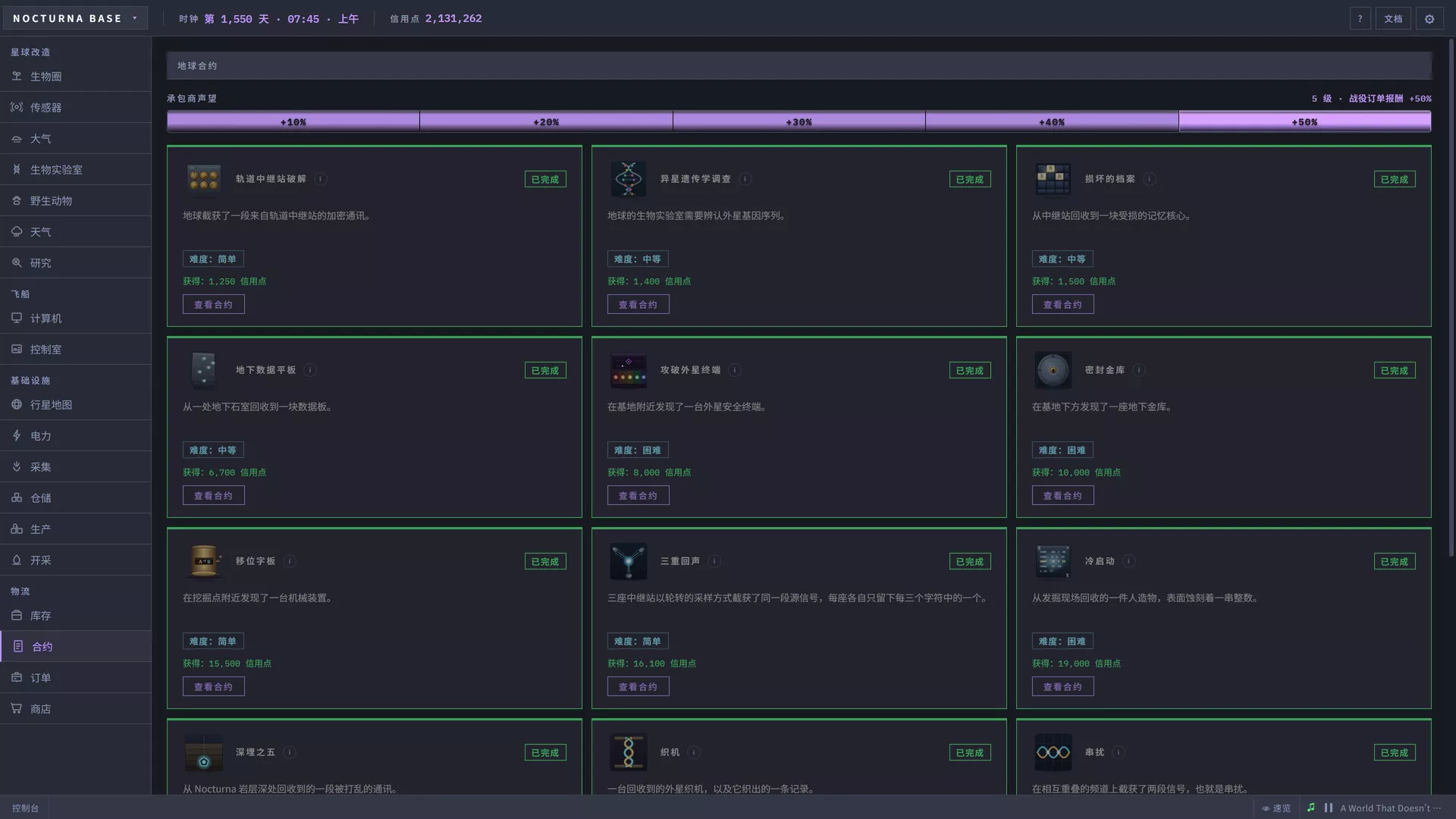
Task: Click info icon beside 损坏的档案
Action: tap(1150, 179)
